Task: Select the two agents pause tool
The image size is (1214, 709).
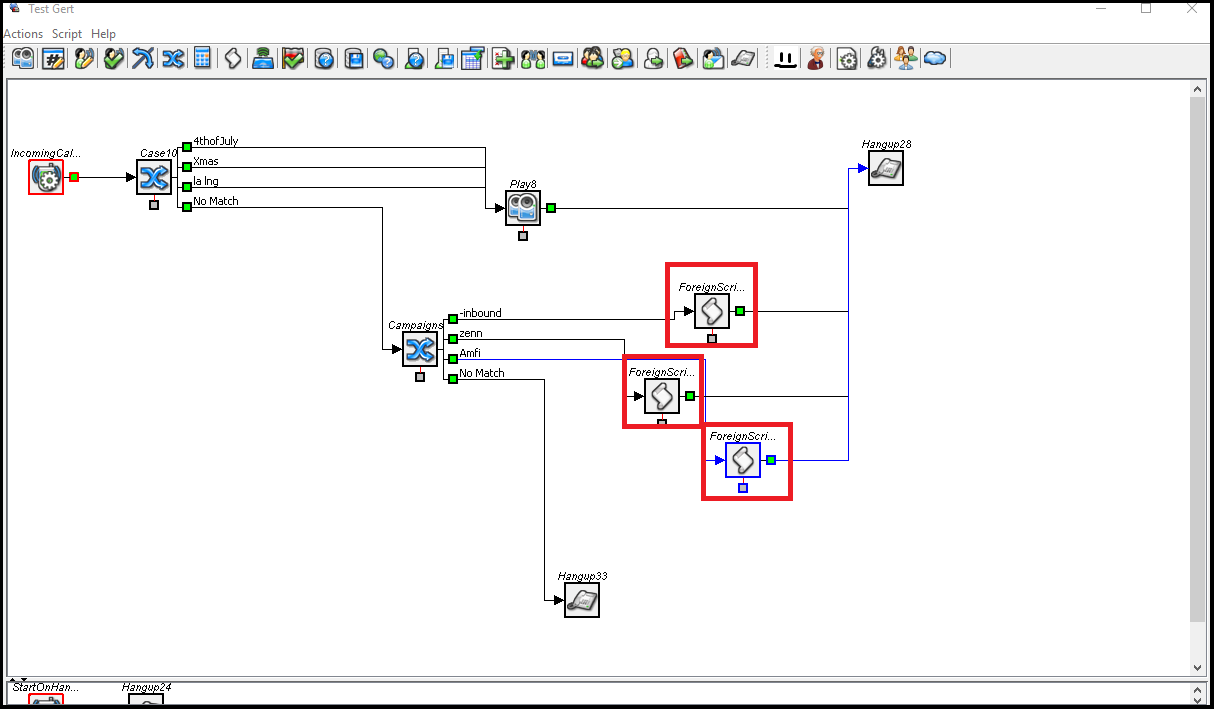Action: (533, 59)
